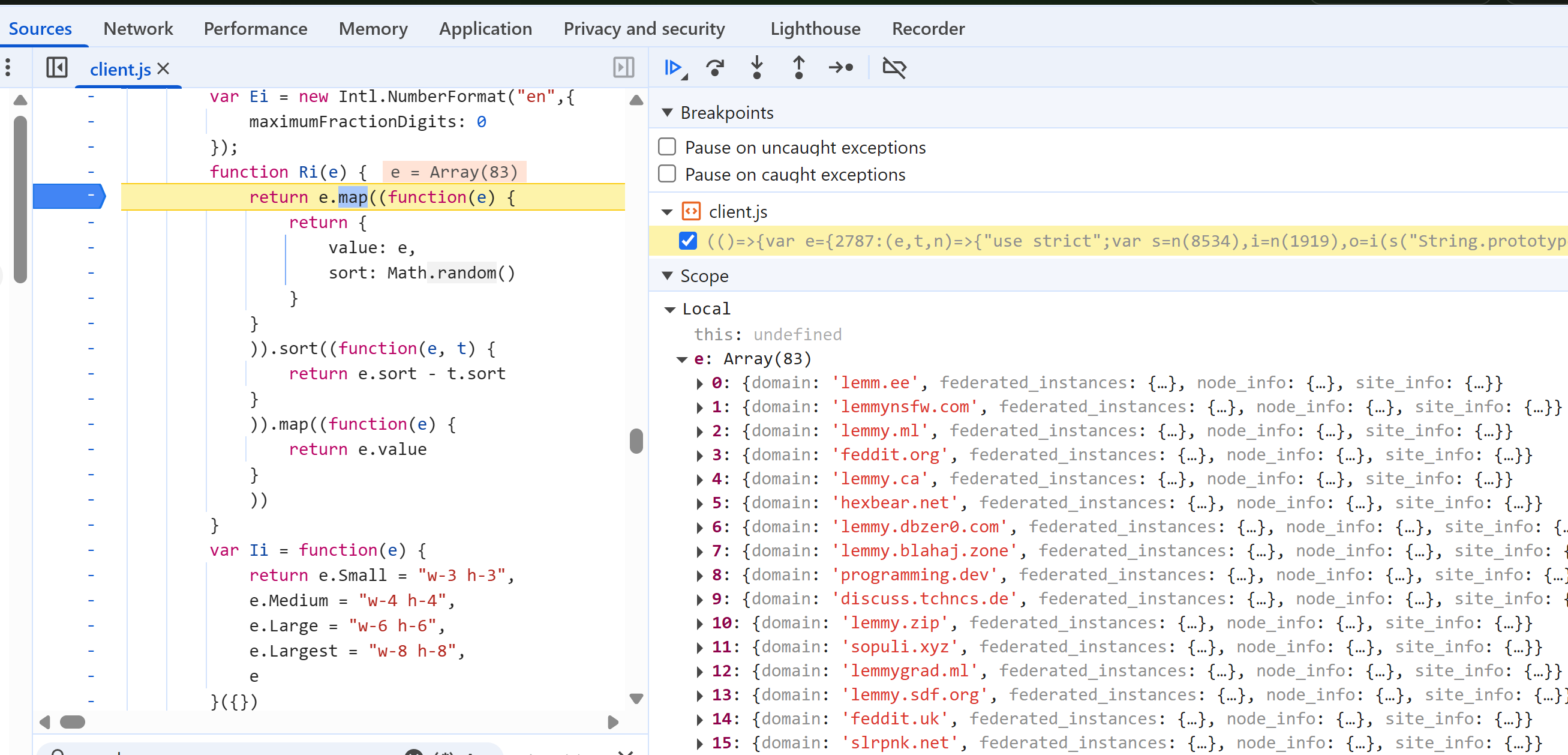The width and height of the screenshot is (1568, 755).
Task: Click the gutter scroll up arrow
Action: (20, 100)
